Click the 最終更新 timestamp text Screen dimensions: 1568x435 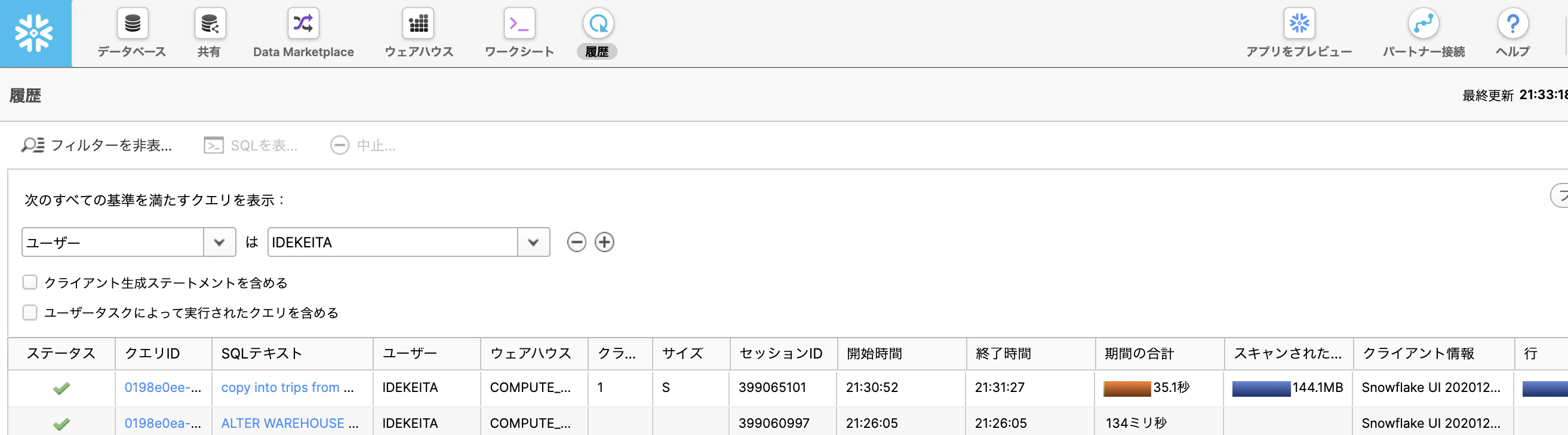1515,95
